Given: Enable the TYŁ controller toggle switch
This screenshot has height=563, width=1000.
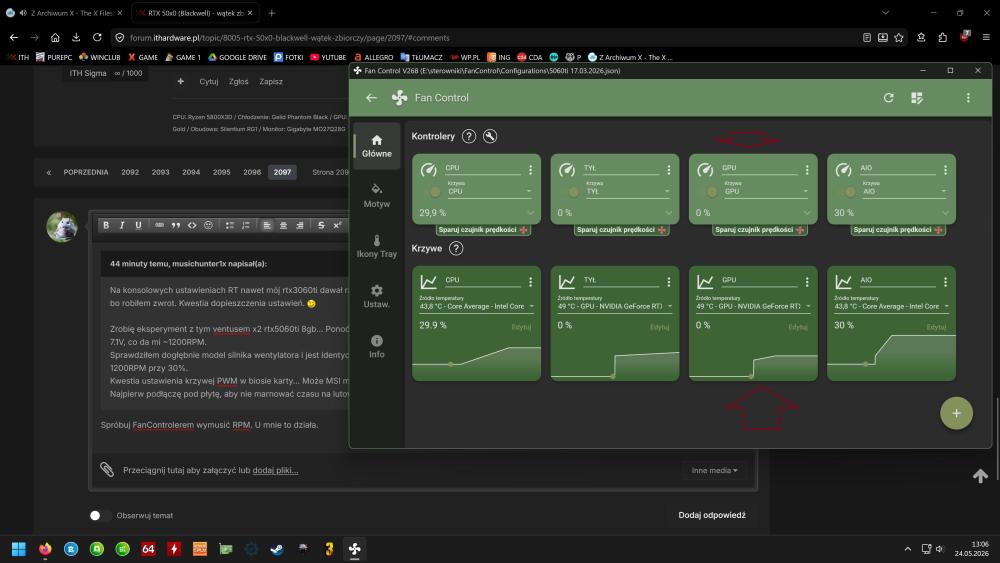Looking at the screenshot, I should 573,191.
